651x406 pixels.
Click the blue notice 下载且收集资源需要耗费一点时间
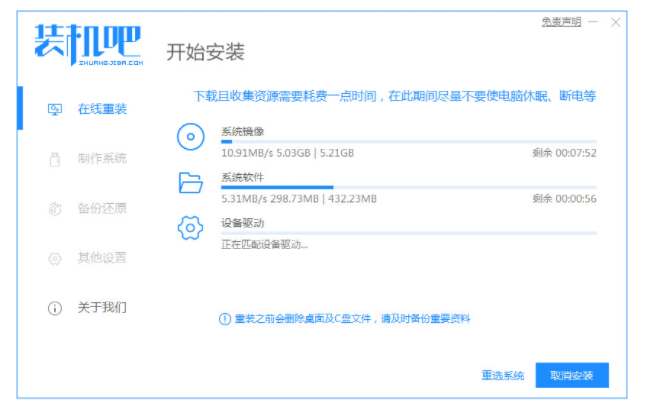click(395, 96)
